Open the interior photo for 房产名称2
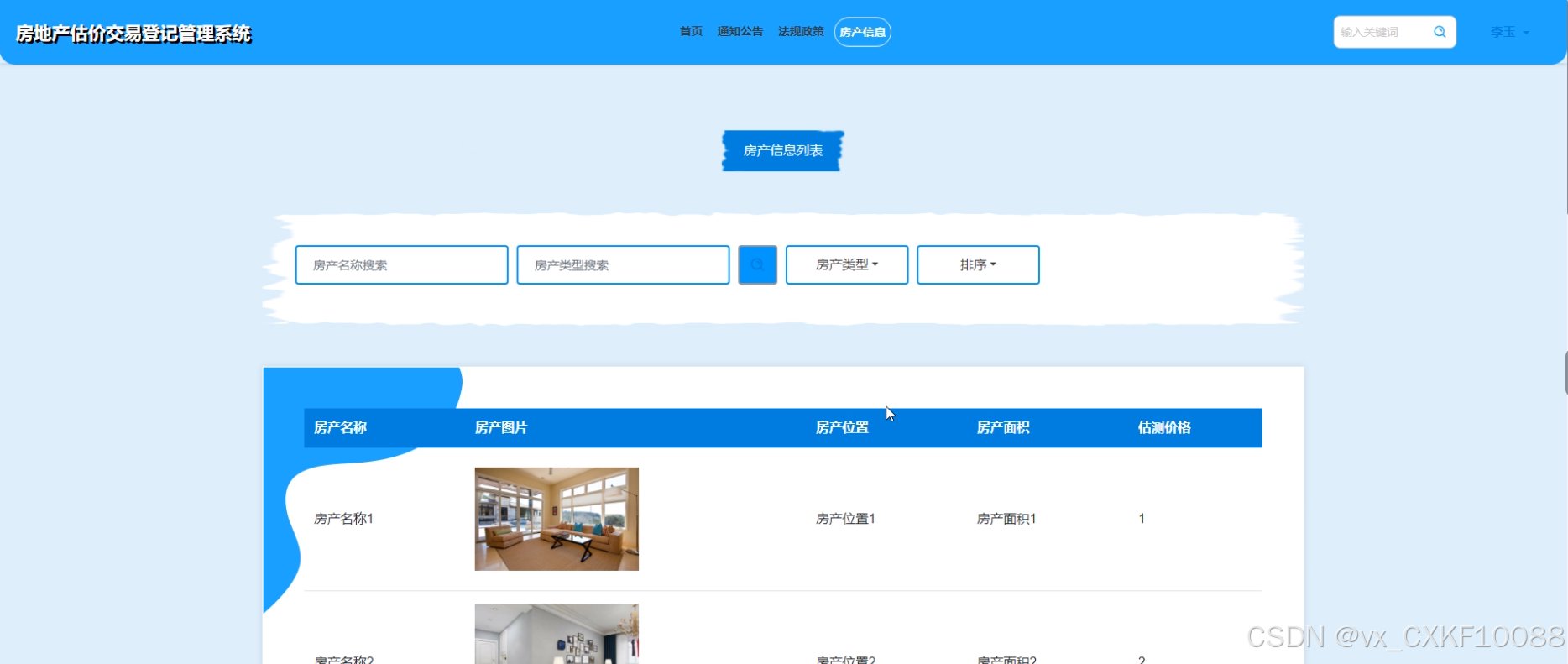1568x664 pixels. tap(557, 634)
